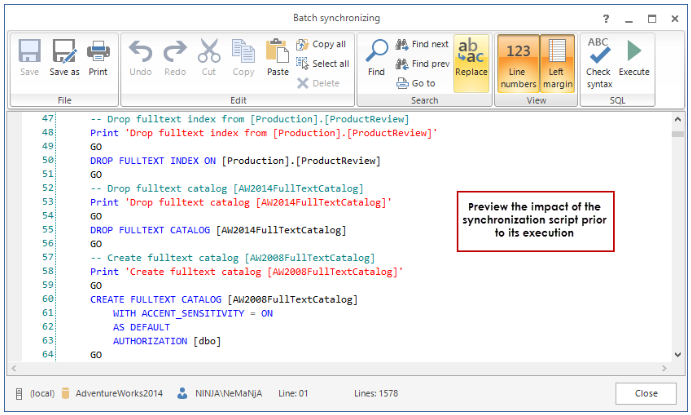Click the DROP FULLTEXT CATALOG line 55
The width and height of the screenshot is (691, 415).
[217, 230]
